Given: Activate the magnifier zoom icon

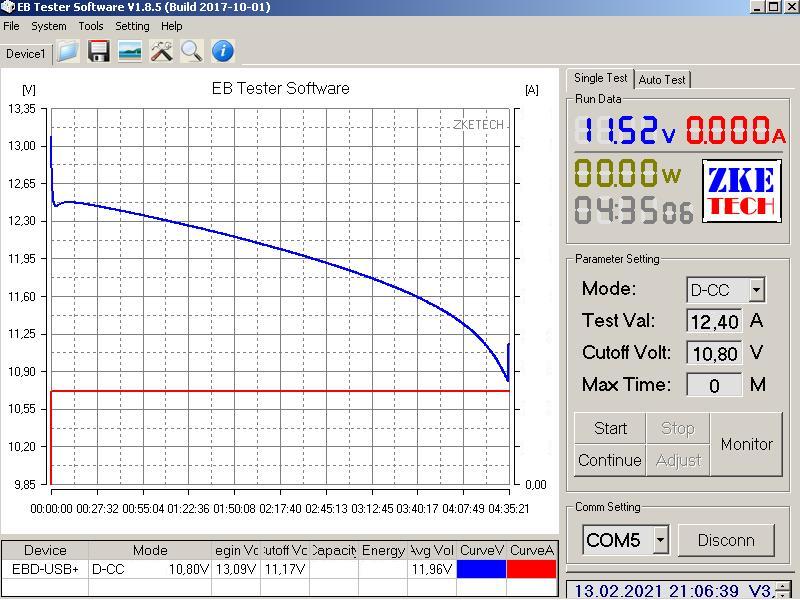Looking at the screenshot, I should (192, 52).
